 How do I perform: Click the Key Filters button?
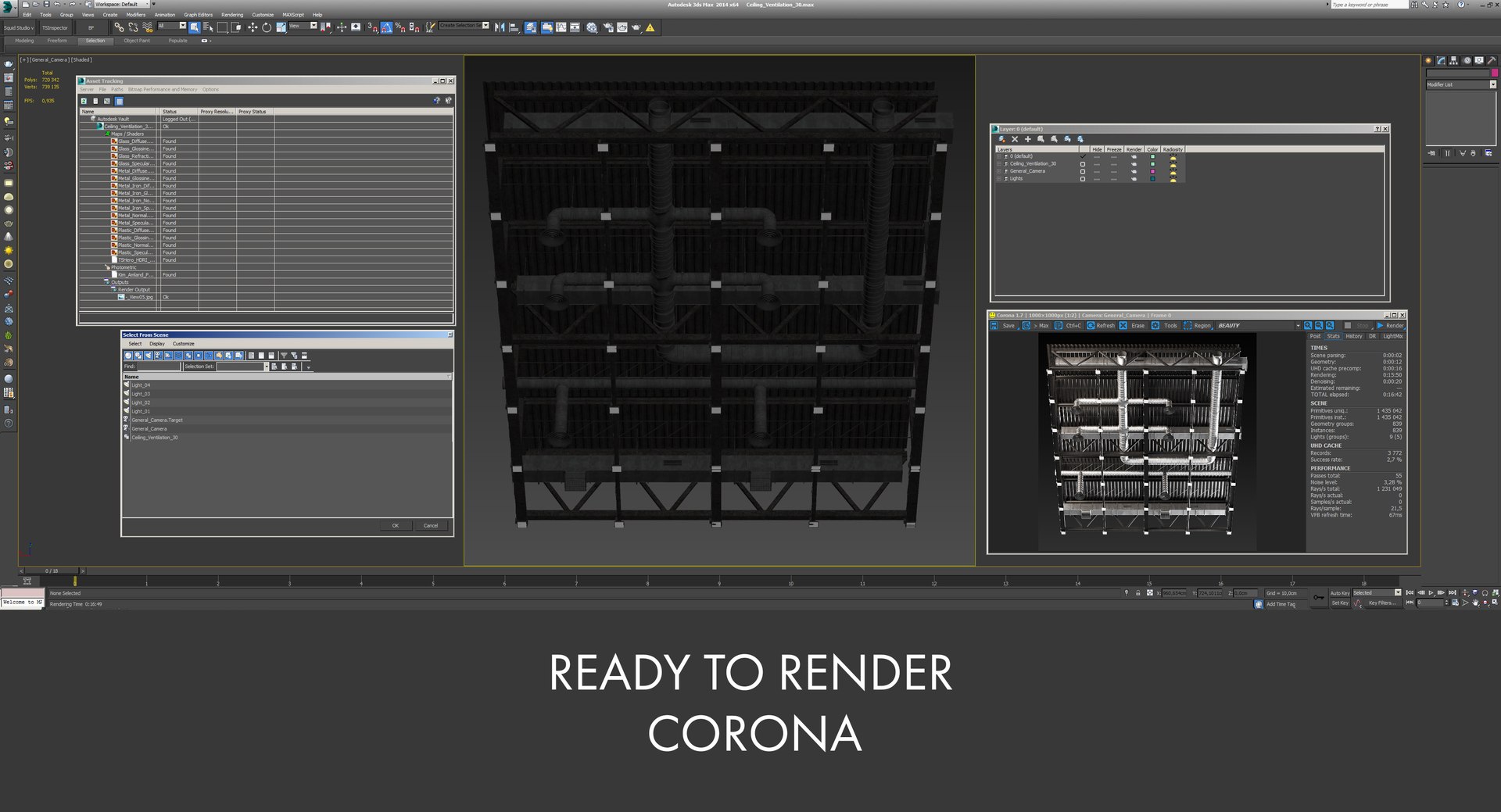pyautogui.click(x=1381, y=603)
